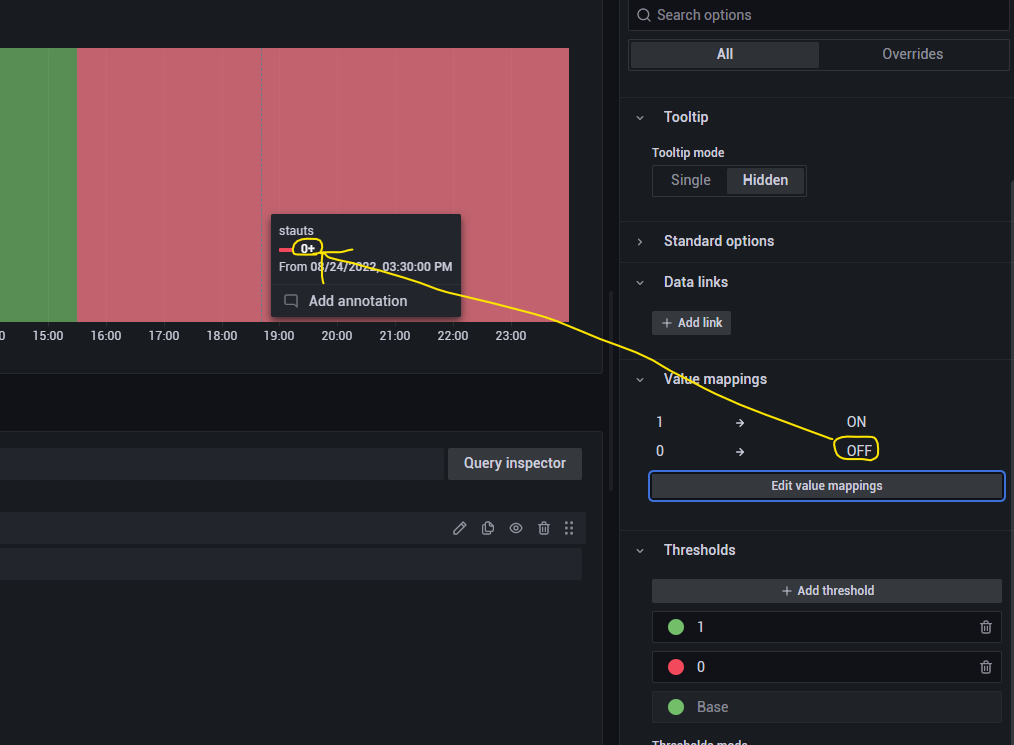Select Hidden tooltip mode

(x=765, y=180)
